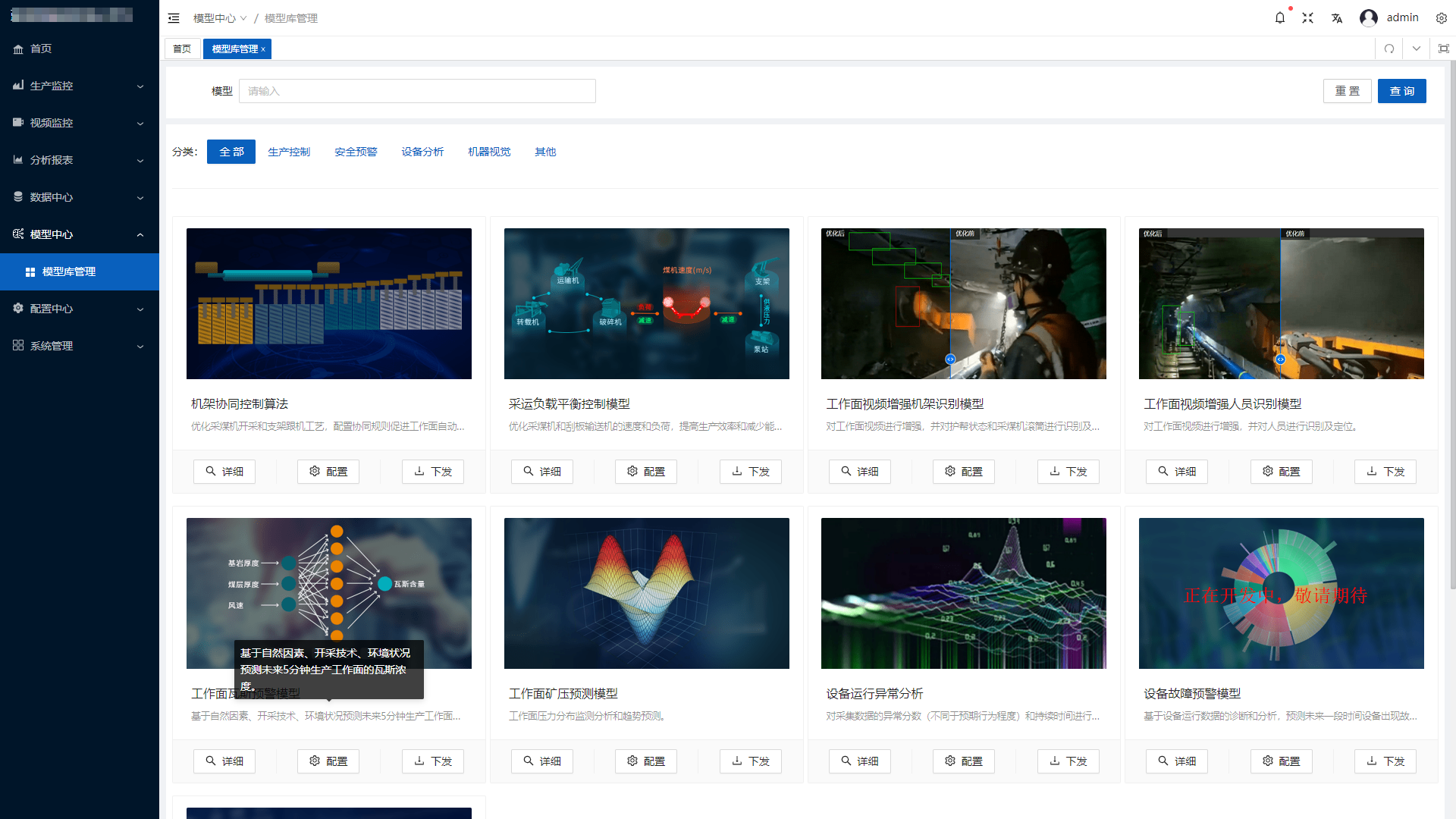View 详细 for 工作面瓦斯预警模型
The width and height of the screenshot is (1456, 819).
point(224,761)
